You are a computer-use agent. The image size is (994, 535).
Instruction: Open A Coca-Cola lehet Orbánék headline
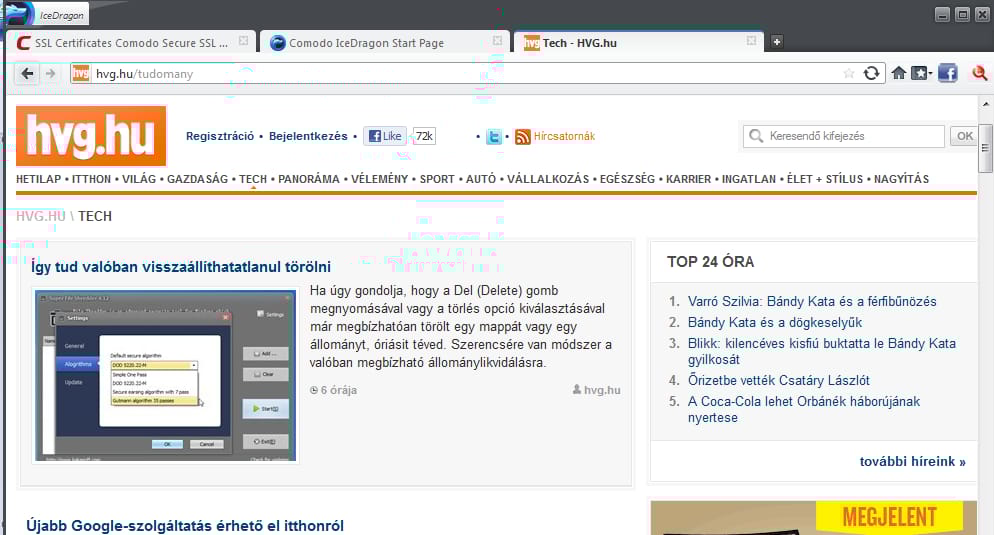804,409
